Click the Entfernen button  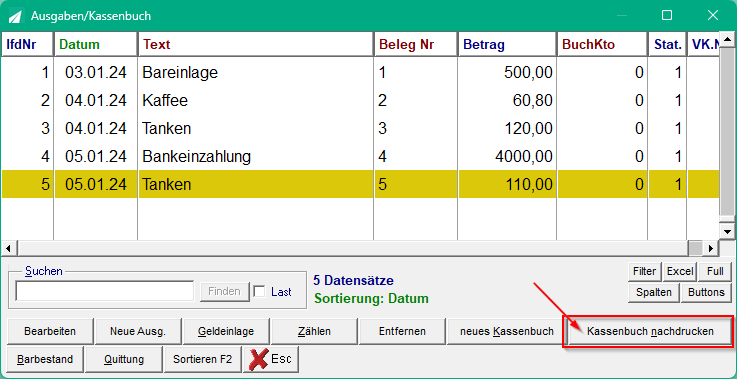402,332
